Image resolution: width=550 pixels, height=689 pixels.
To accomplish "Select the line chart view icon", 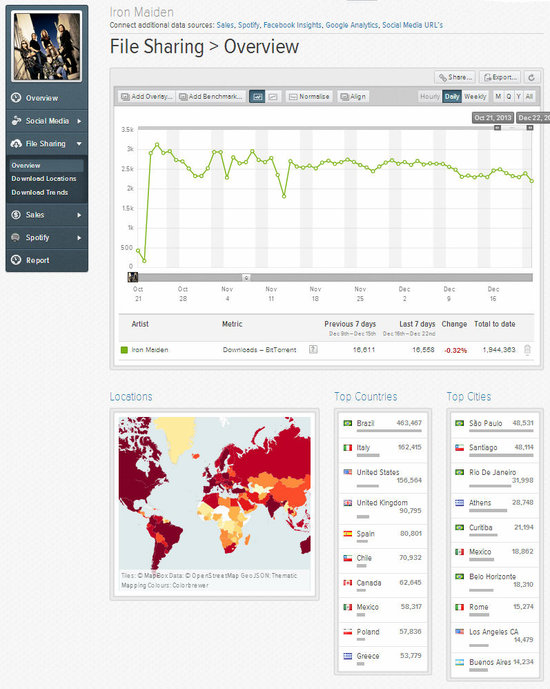I will tap(257, 97).
